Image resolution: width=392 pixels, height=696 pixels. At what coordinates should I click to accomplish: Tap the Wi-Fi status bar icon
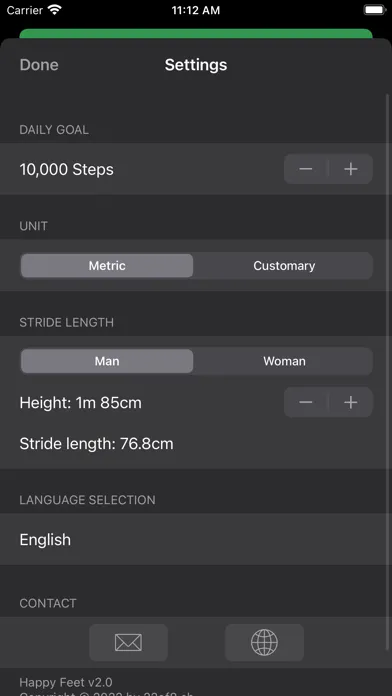pyautogui.click(x=55, y=10)
